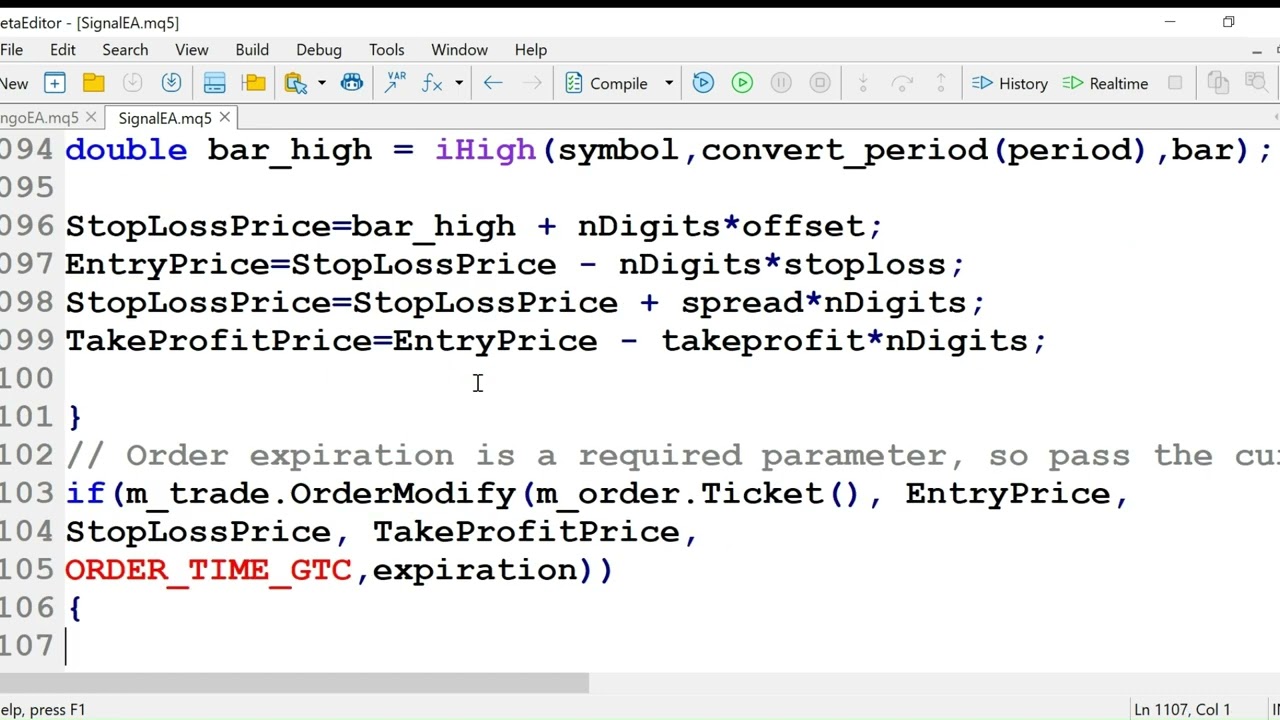Navigate forward with the right arrow

[533, 83]
